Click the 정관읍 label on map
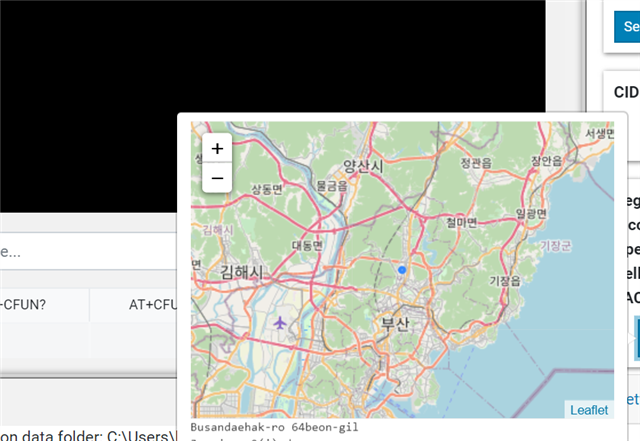Image resolution: width=640 pixels, height=441 pixels. point(476,163)
